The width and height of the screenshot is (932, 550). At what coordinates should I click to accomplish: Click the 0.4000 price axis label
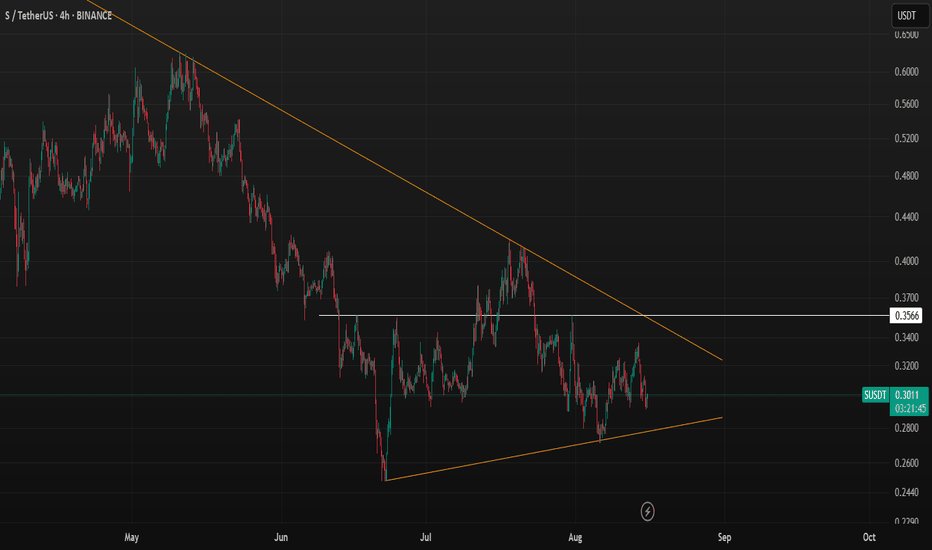[906, 261]
